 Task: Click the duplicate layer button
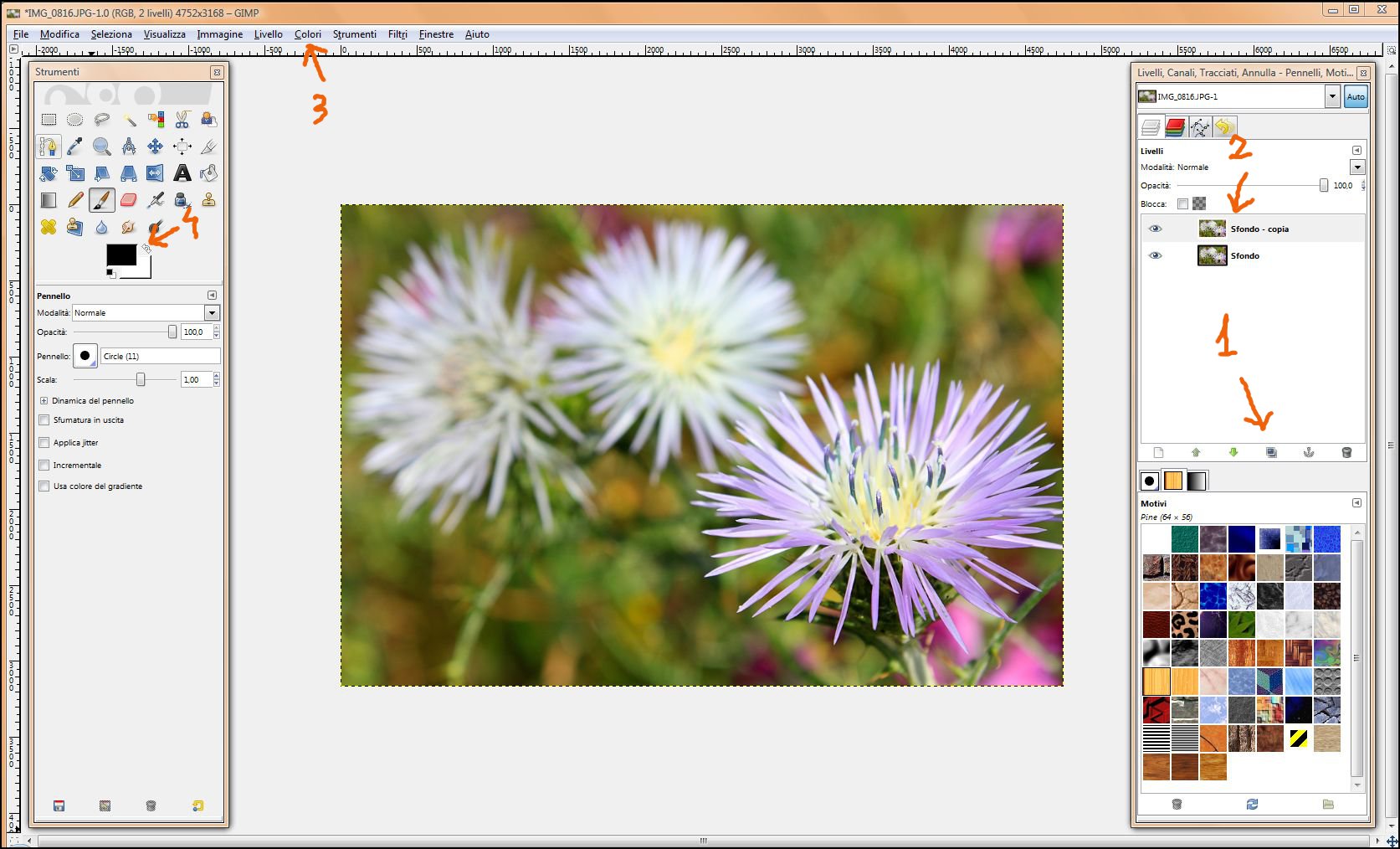[1271, 452]
